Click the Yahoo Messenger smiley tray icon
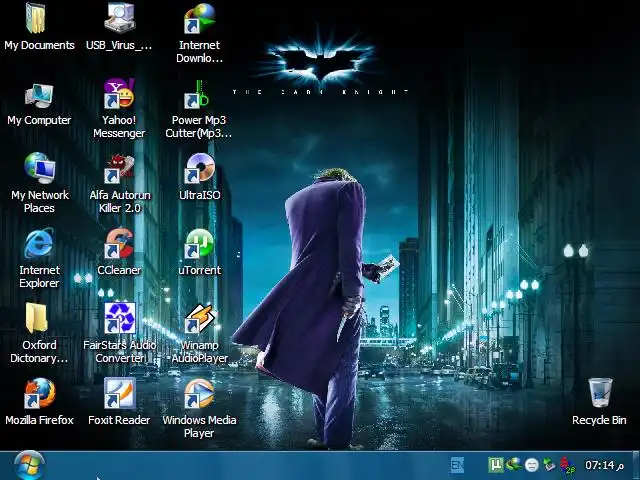The image size is (640, 480). 532,465
